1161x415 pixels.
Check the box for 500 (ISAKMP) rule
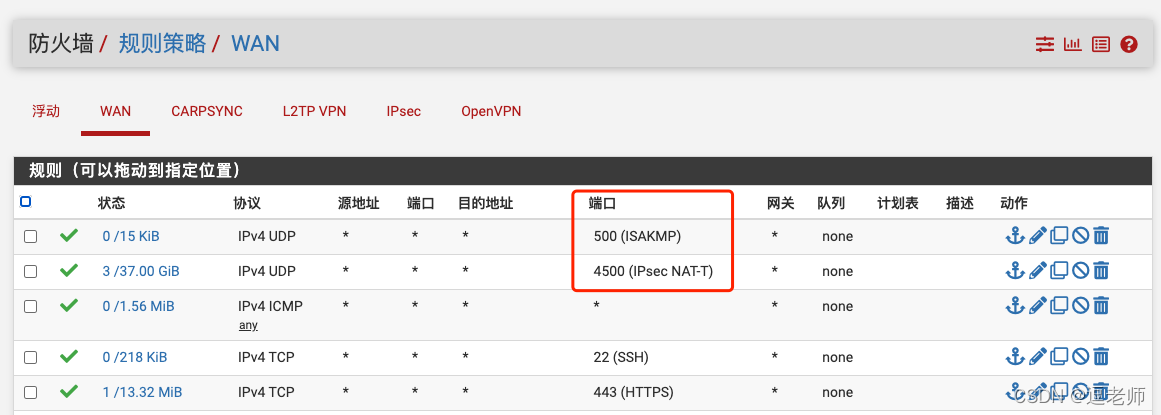30,236
